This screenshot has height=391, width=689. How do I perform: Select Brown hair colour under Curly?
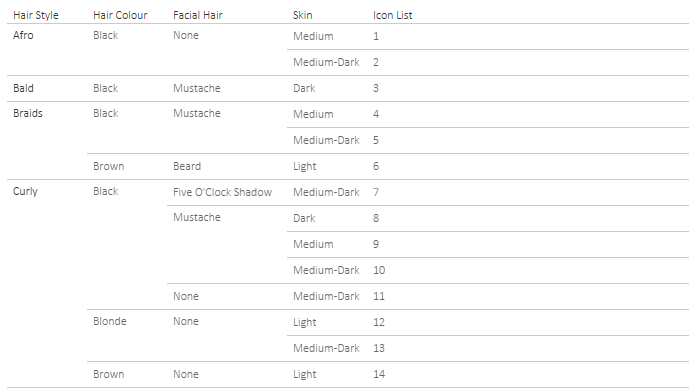pyautogui.click(x=109, y=374)
